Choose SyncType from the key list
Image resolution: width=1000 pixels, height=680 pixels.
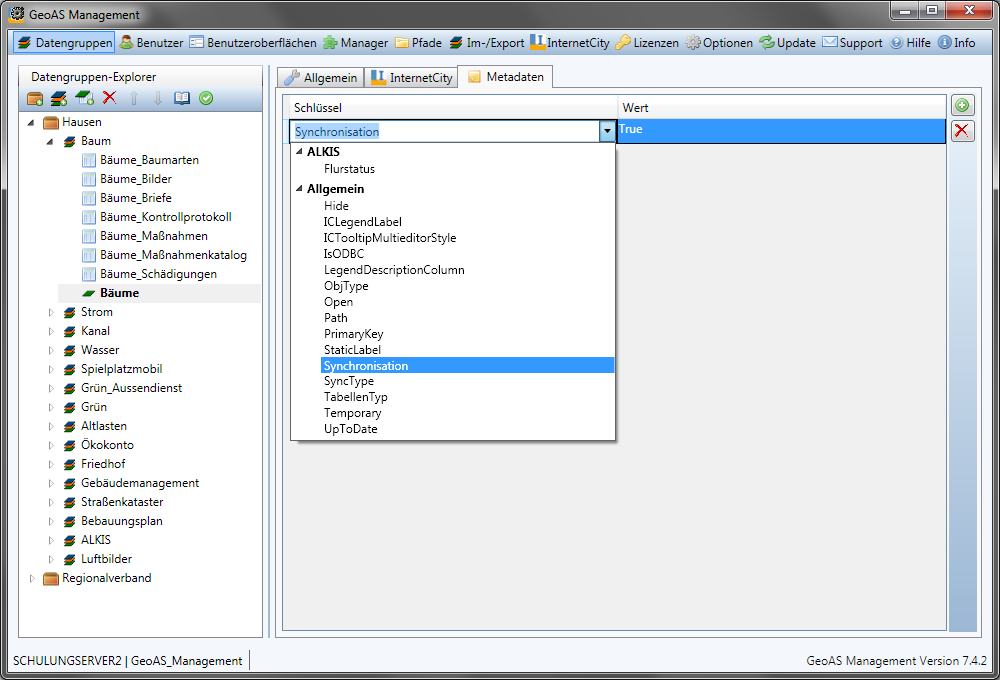(349, 381)
